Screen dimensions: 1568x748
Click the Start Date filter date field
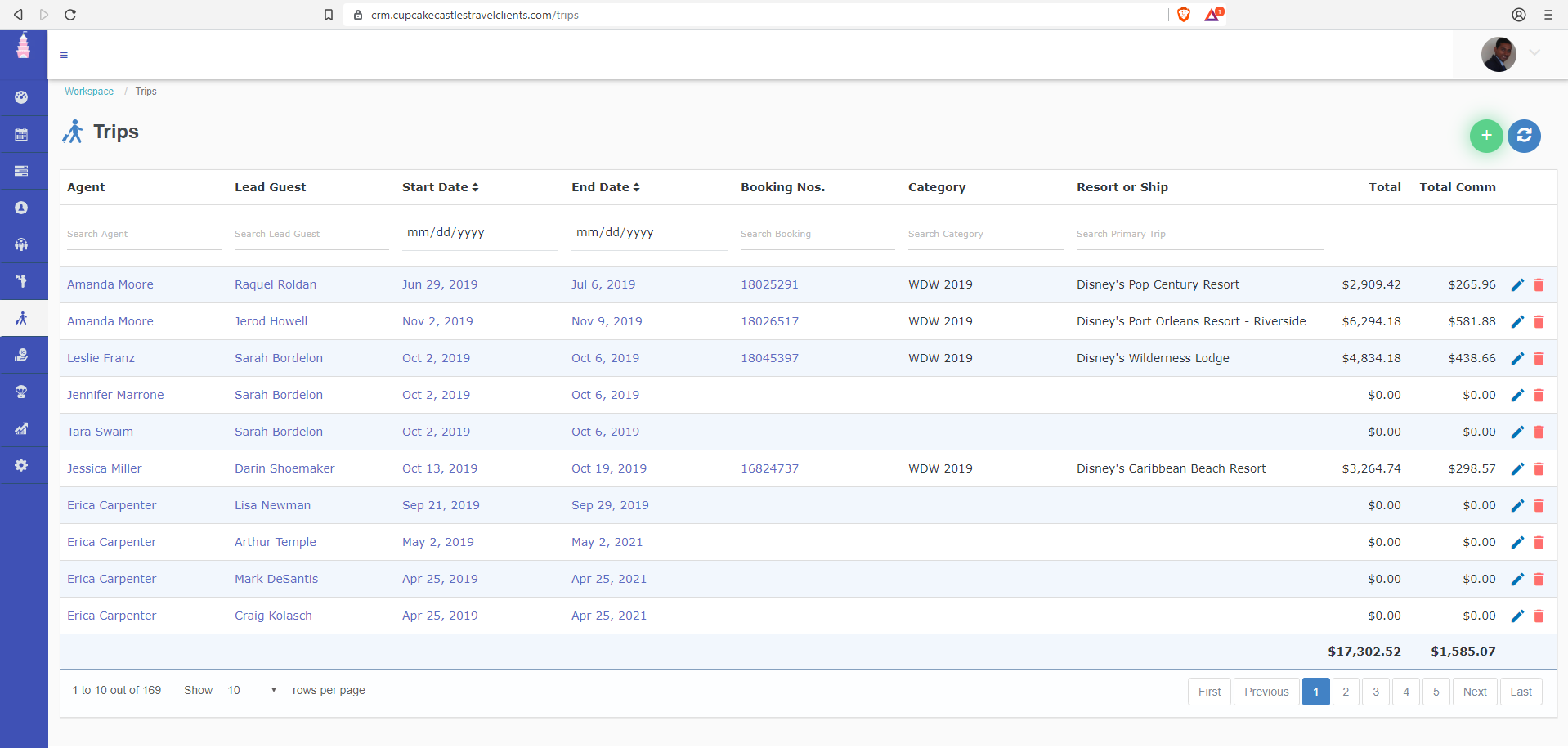(x=480, y=233)
